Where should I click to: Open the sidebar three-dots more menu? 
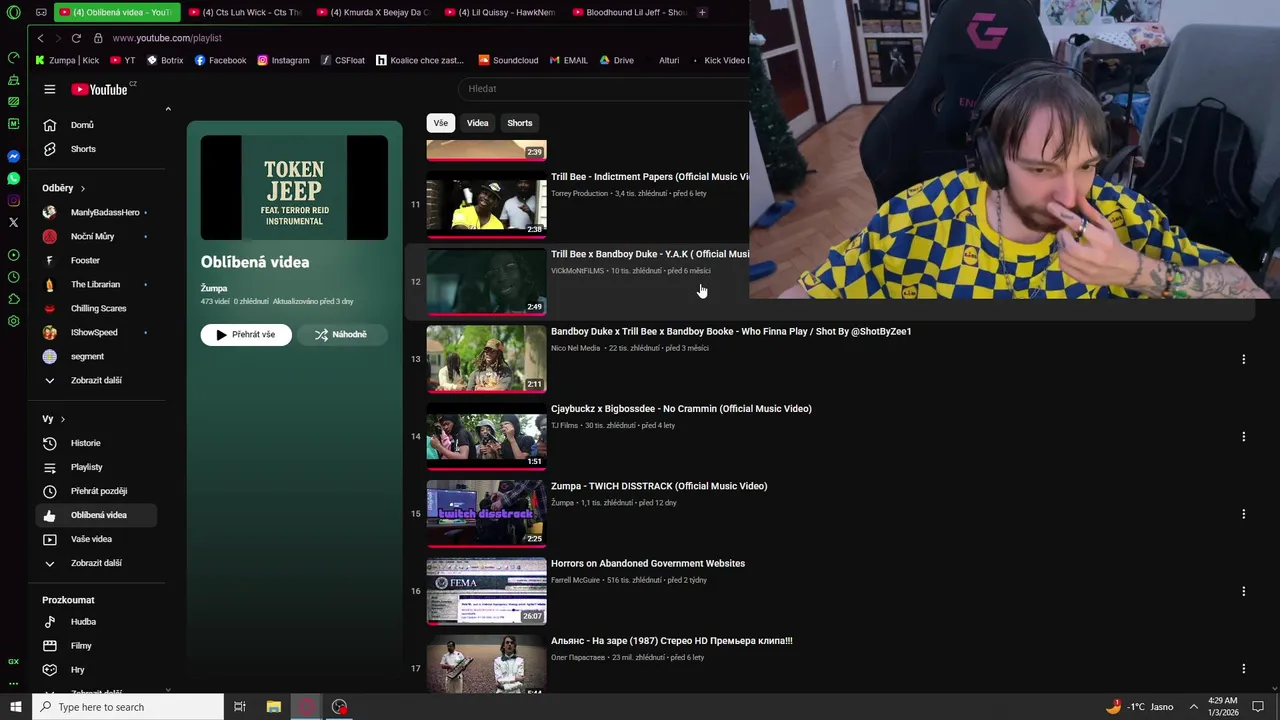(x=13, y=684)
